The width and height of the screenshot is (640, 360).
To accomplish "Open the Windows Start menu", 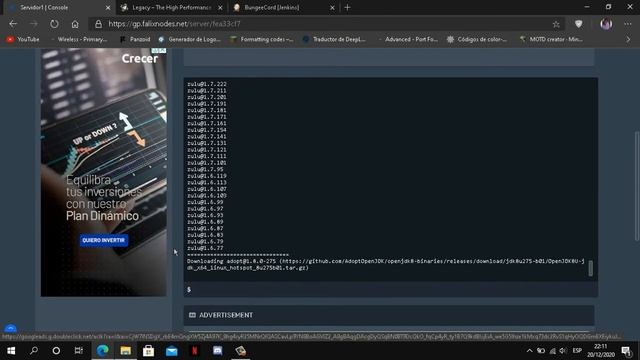I will 11,351.
